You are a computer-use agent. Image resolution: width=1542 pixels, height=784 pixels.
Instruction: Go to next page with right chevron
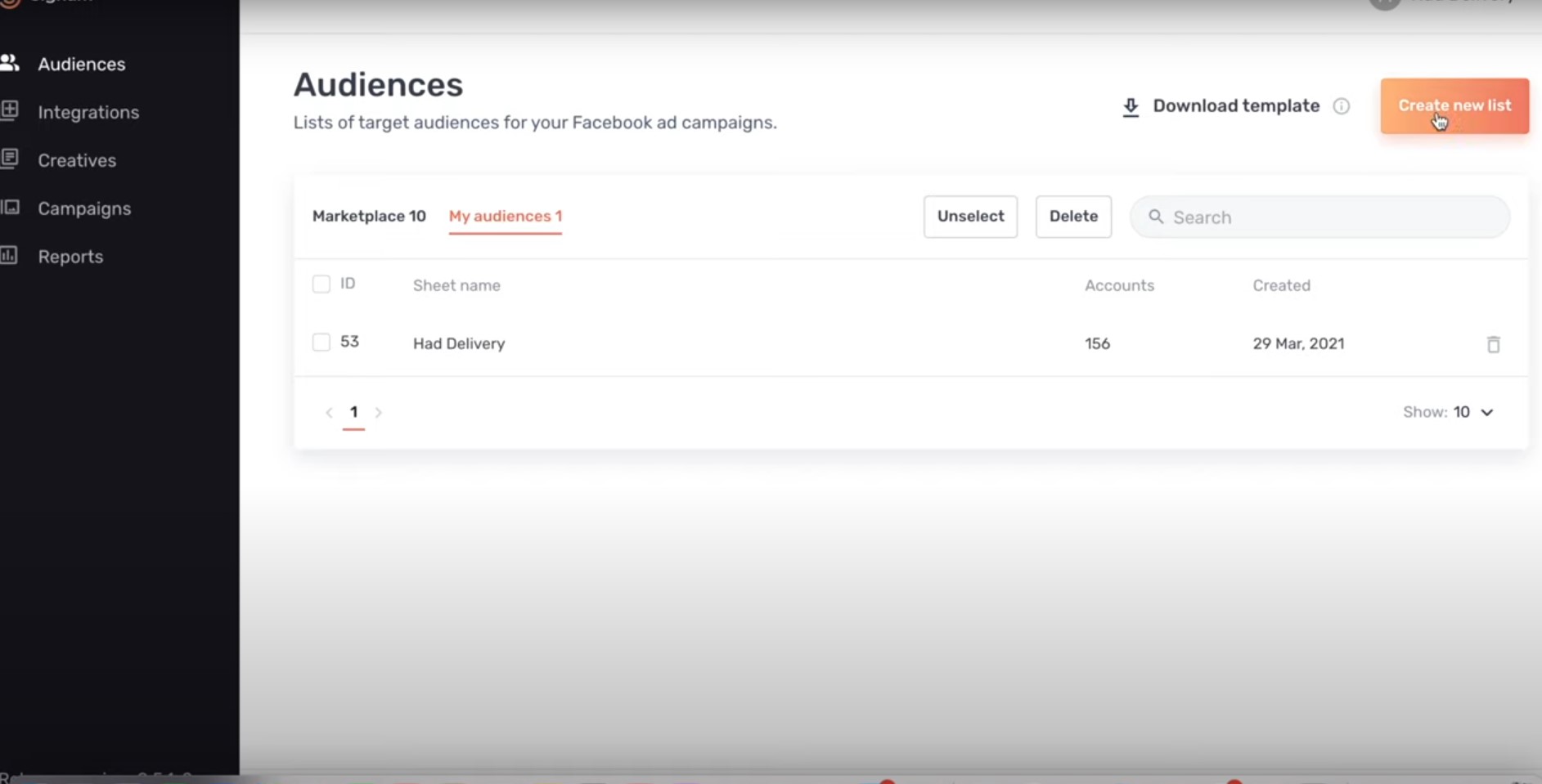[x=378, y=412]
